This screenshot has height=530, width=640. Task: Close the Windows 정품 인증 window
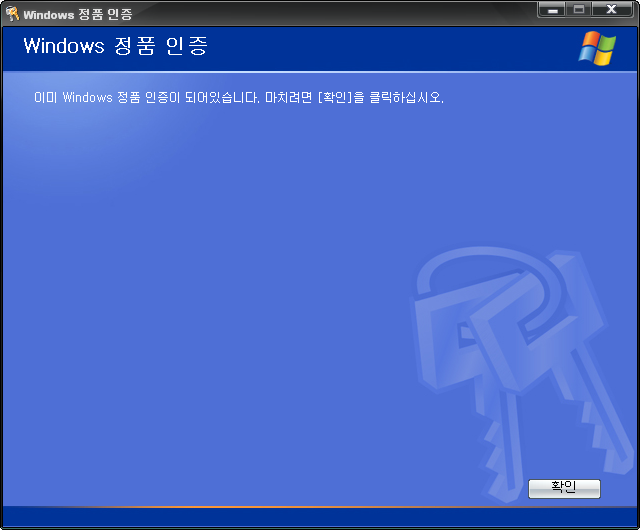click(x=612, y=10)
